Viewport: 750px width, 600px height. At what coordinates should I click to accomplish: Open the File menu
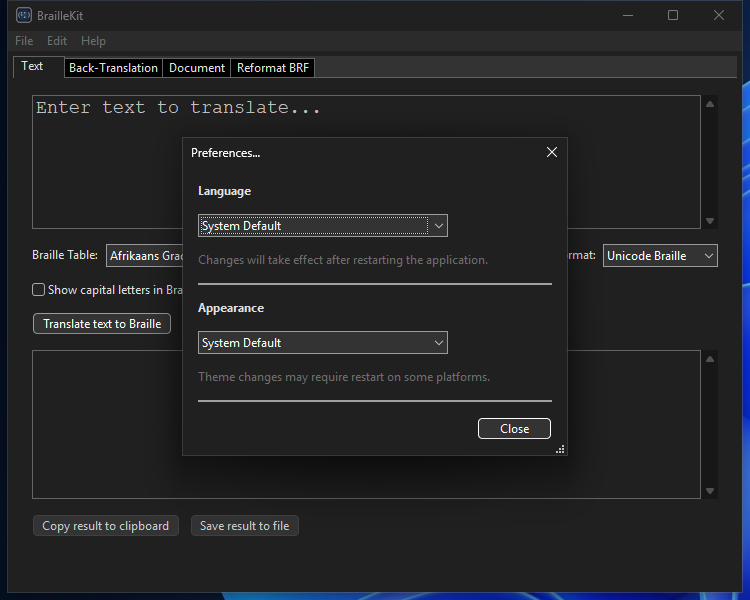tap(24, 41)
